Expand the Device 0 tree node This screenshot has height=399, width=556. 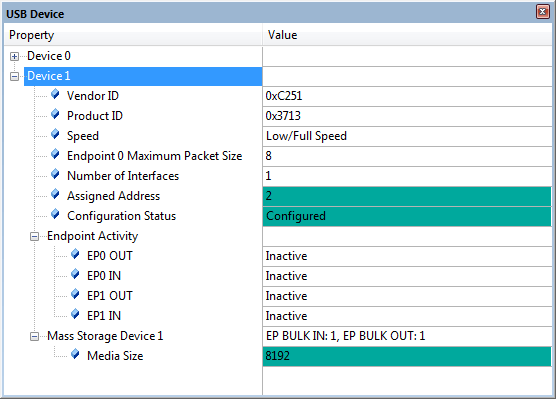[x=14, y=56]
